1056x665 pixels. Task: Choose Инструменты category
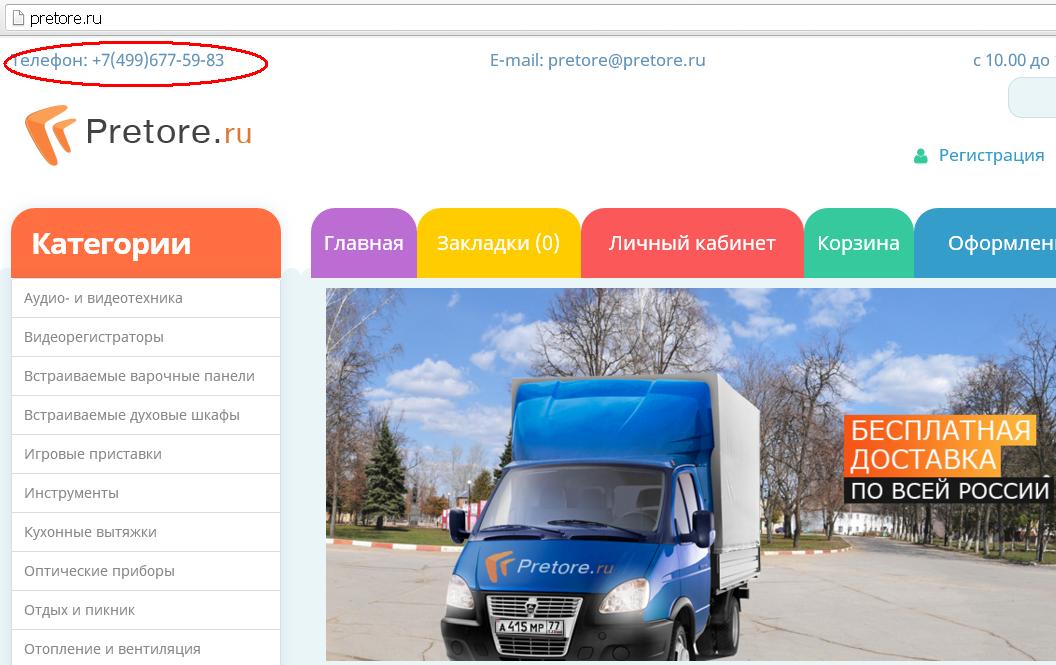(145, 494)
